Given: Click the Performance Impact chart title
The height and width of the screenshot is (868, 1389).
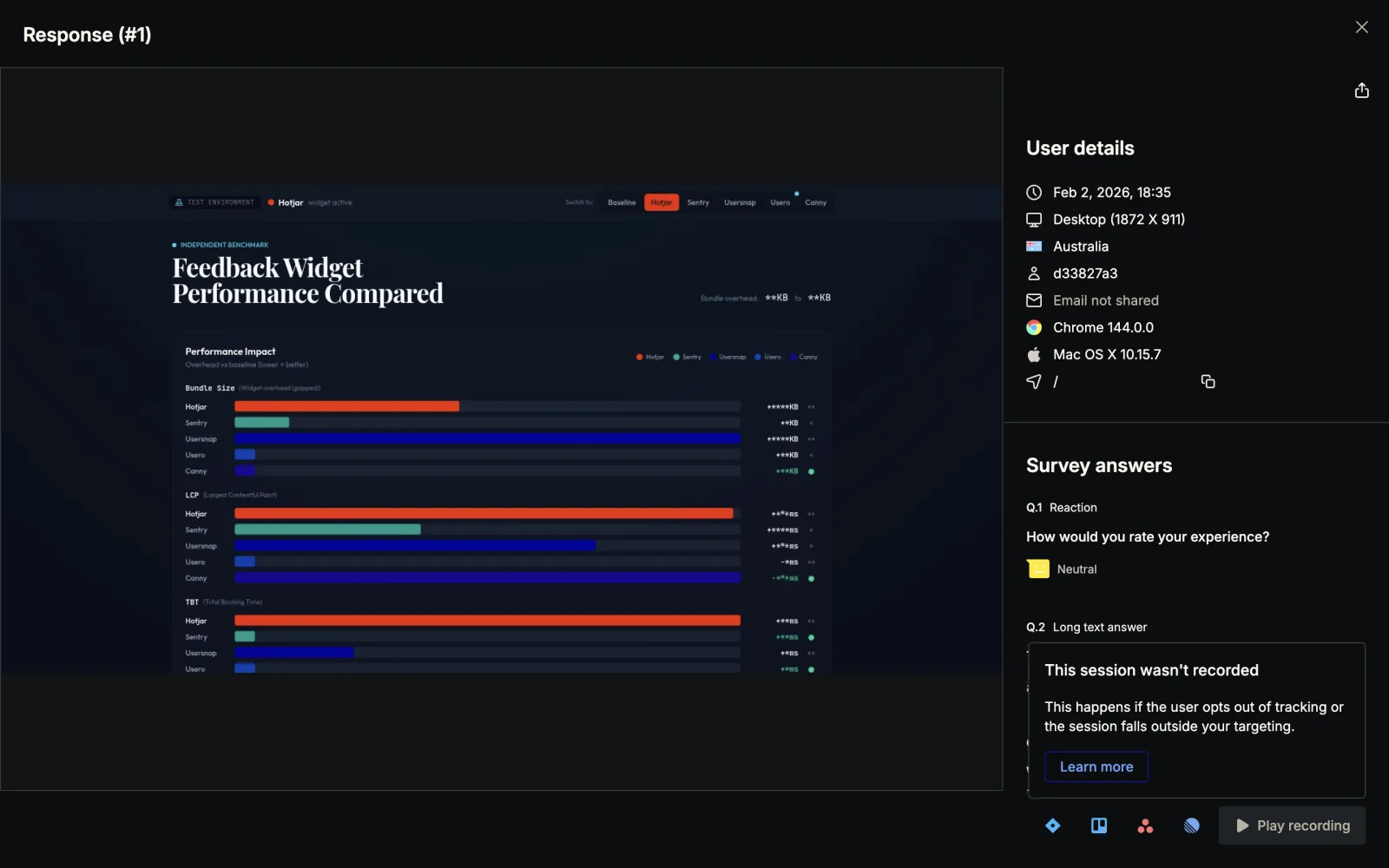Looking at the screenshot, I should [230, 352].
